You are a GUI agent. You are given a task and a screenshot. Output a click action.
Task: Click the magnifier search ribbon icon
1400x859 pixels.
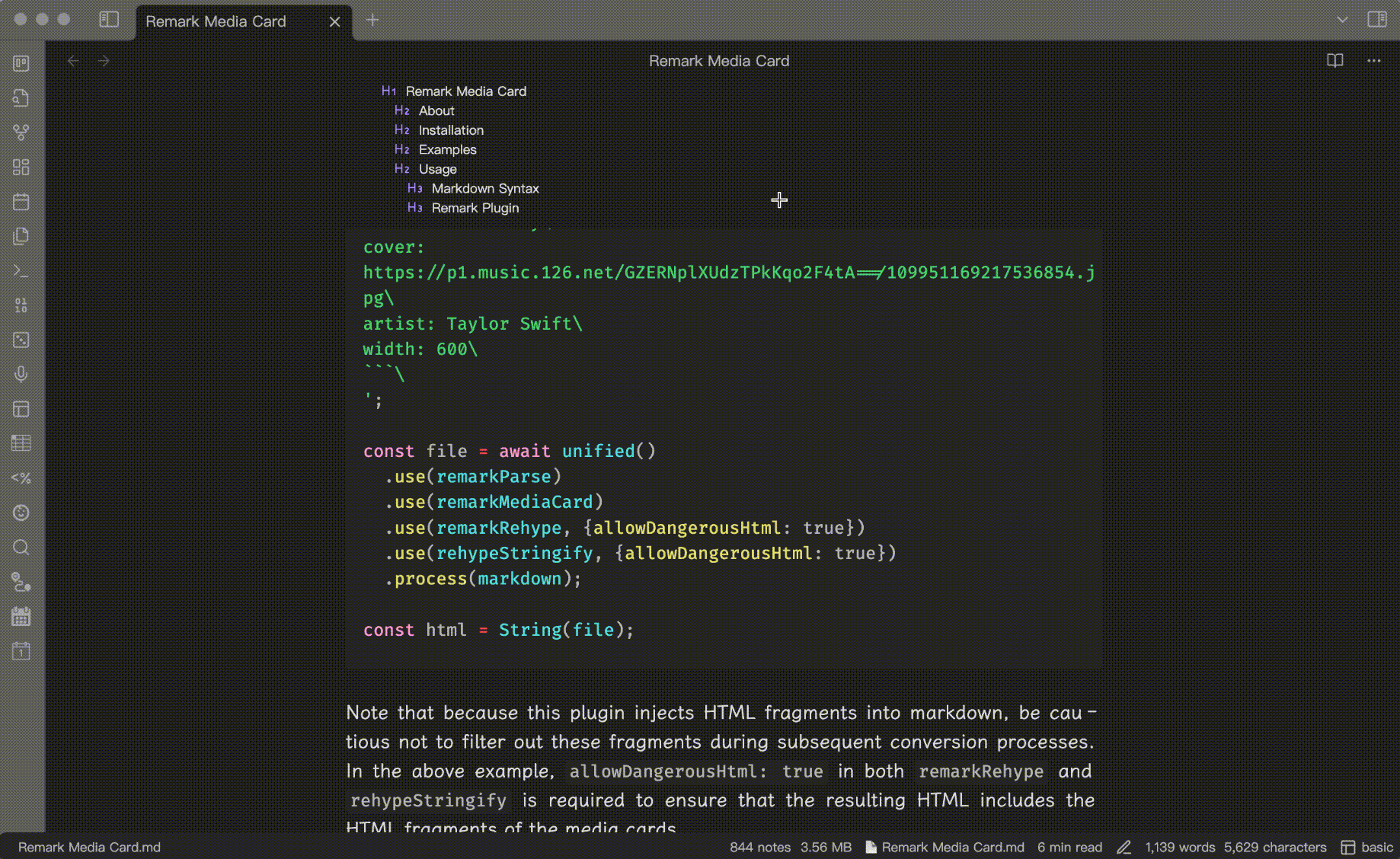coord(21,548)
